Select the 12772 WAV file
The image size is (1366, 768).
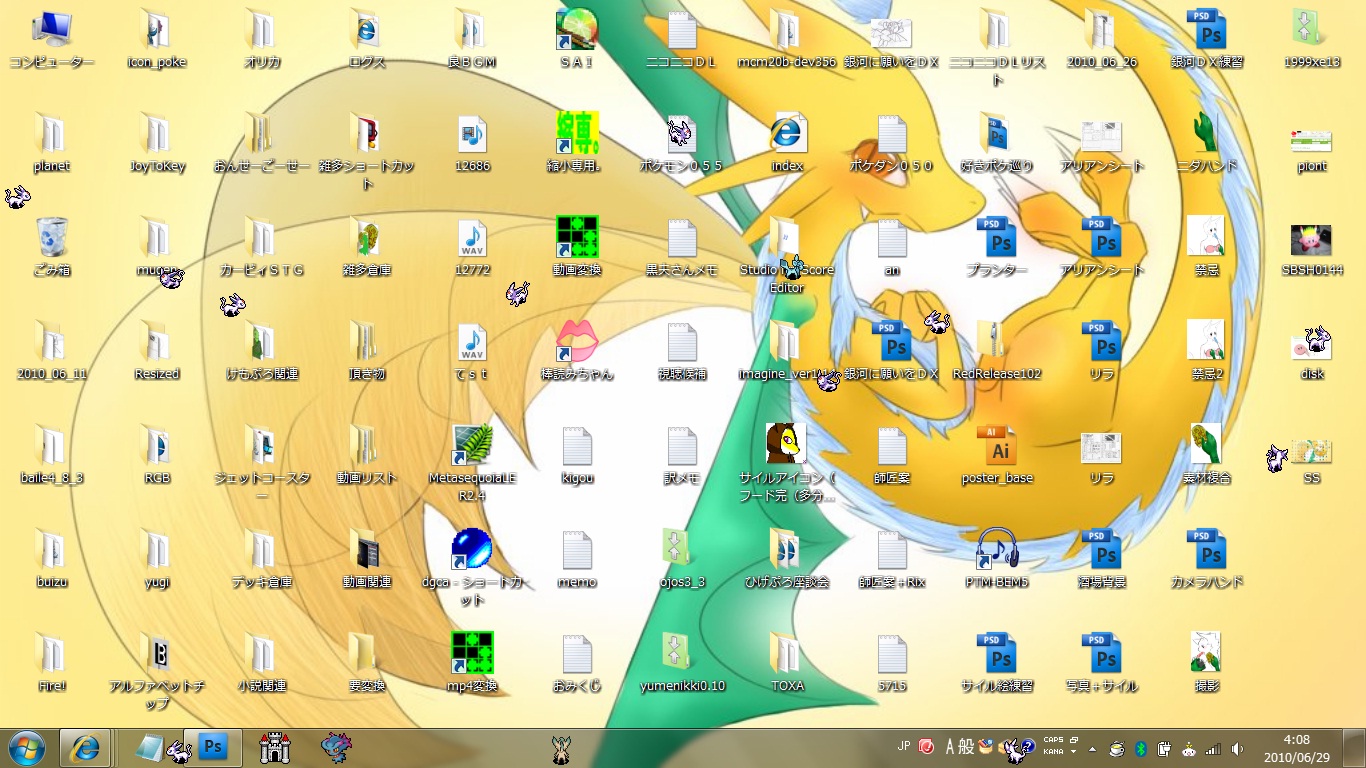[x=472, y=248]
